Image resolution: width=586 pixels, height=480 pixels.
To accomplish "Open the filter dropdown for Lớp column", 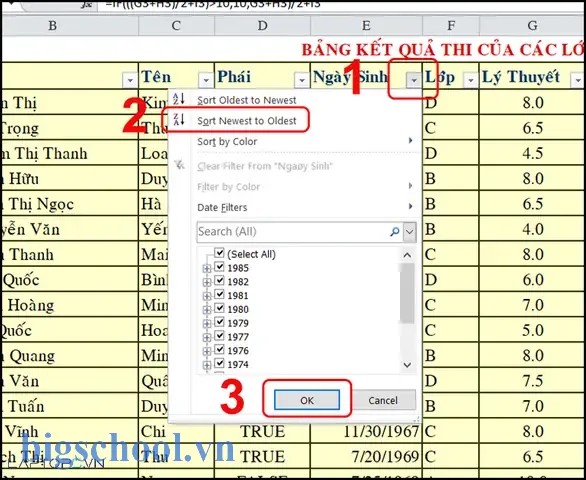I will [471, 80].
